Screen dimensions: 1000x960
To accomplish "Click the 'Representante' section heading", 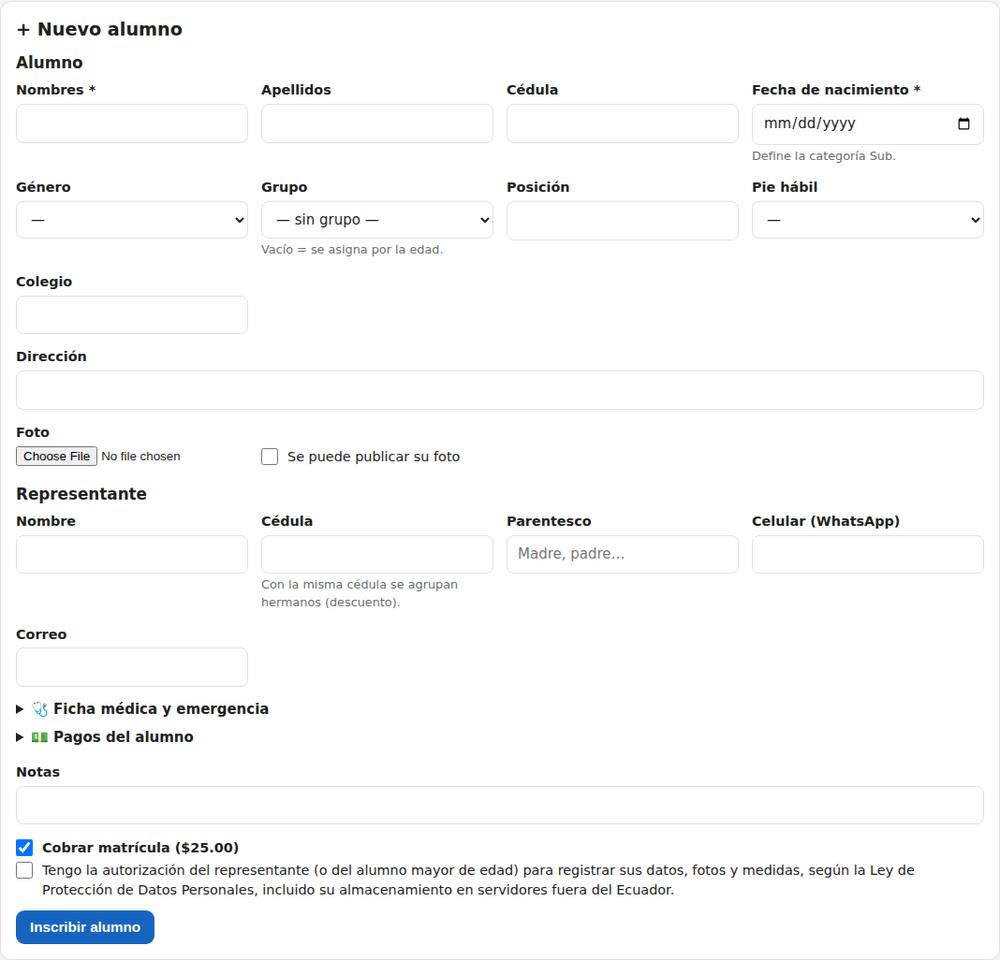I will [82, 494].
